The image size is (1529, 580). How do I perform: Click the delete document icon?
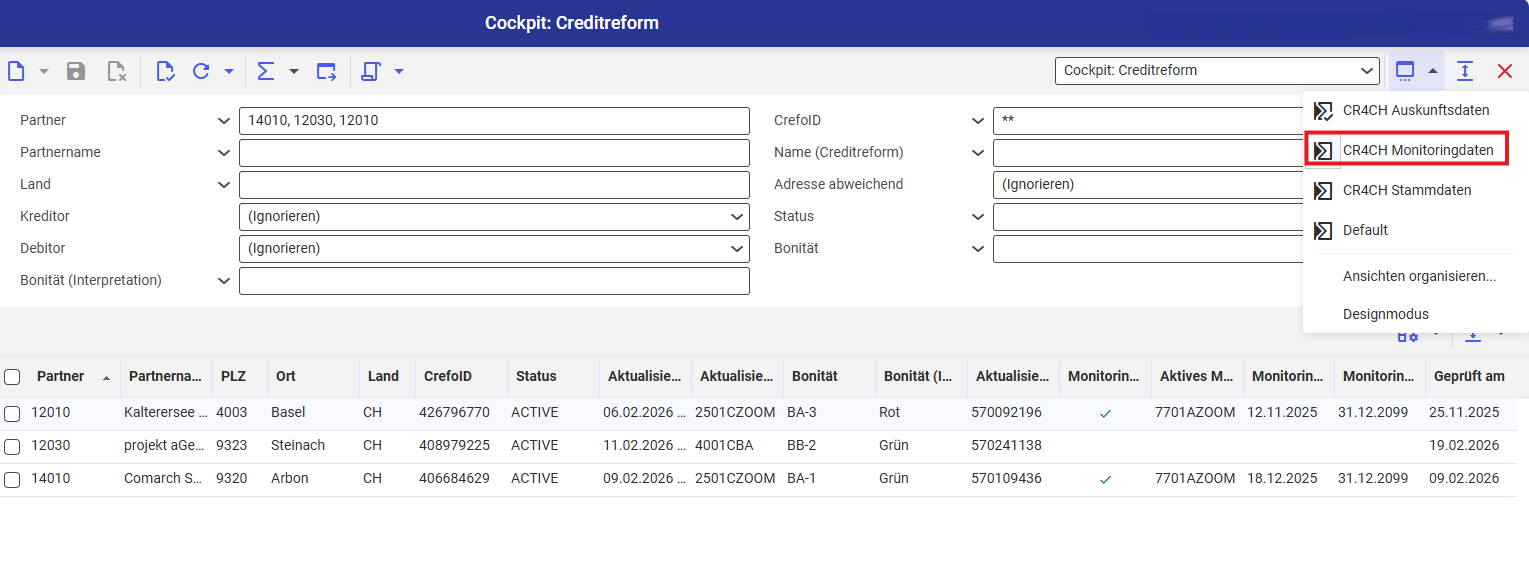click(x=117, y=71)
